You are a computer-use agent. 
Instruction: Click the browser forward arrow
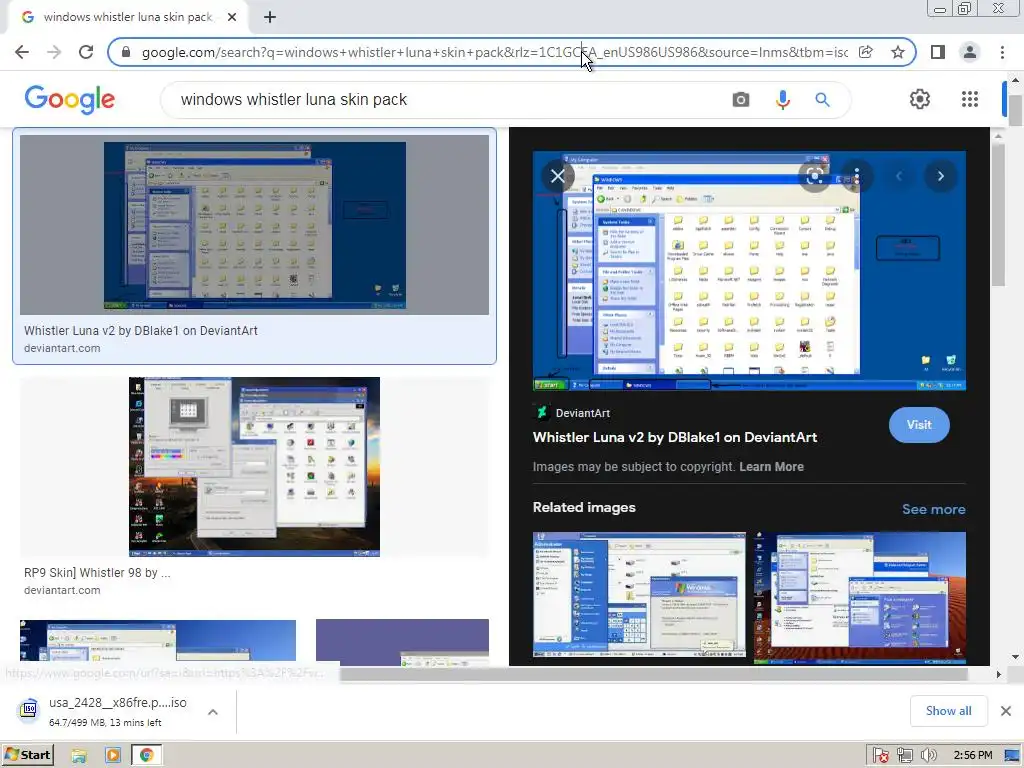tap(54, 52)
